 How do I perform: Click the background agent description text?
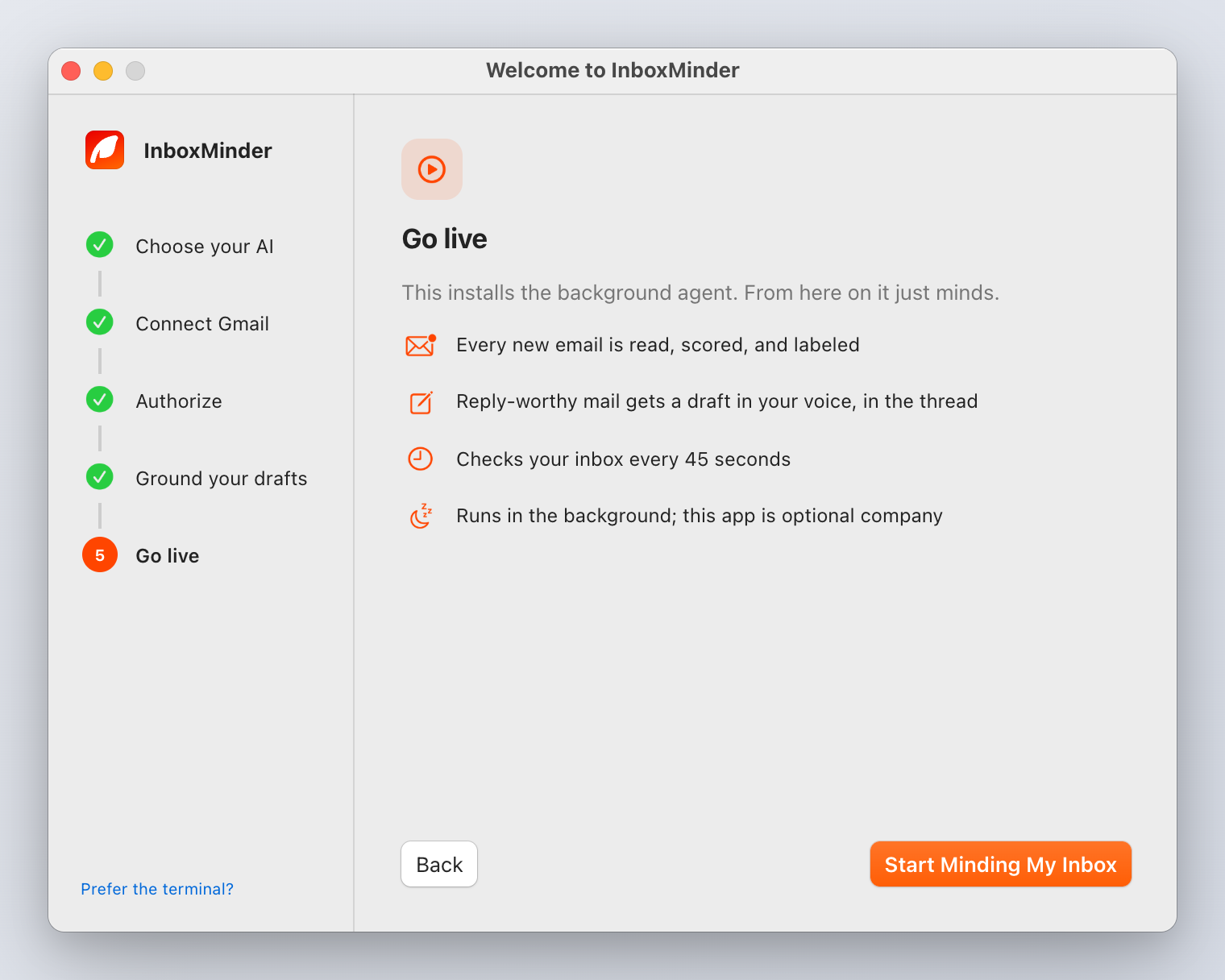[x=700, y=293]
